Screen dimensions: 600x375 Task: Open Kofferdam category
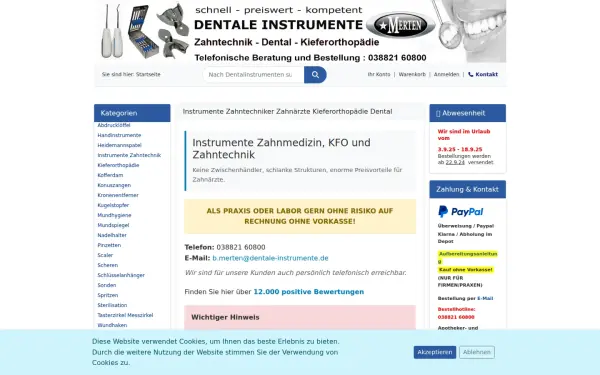pyautogui.click(x=110, y=175)
